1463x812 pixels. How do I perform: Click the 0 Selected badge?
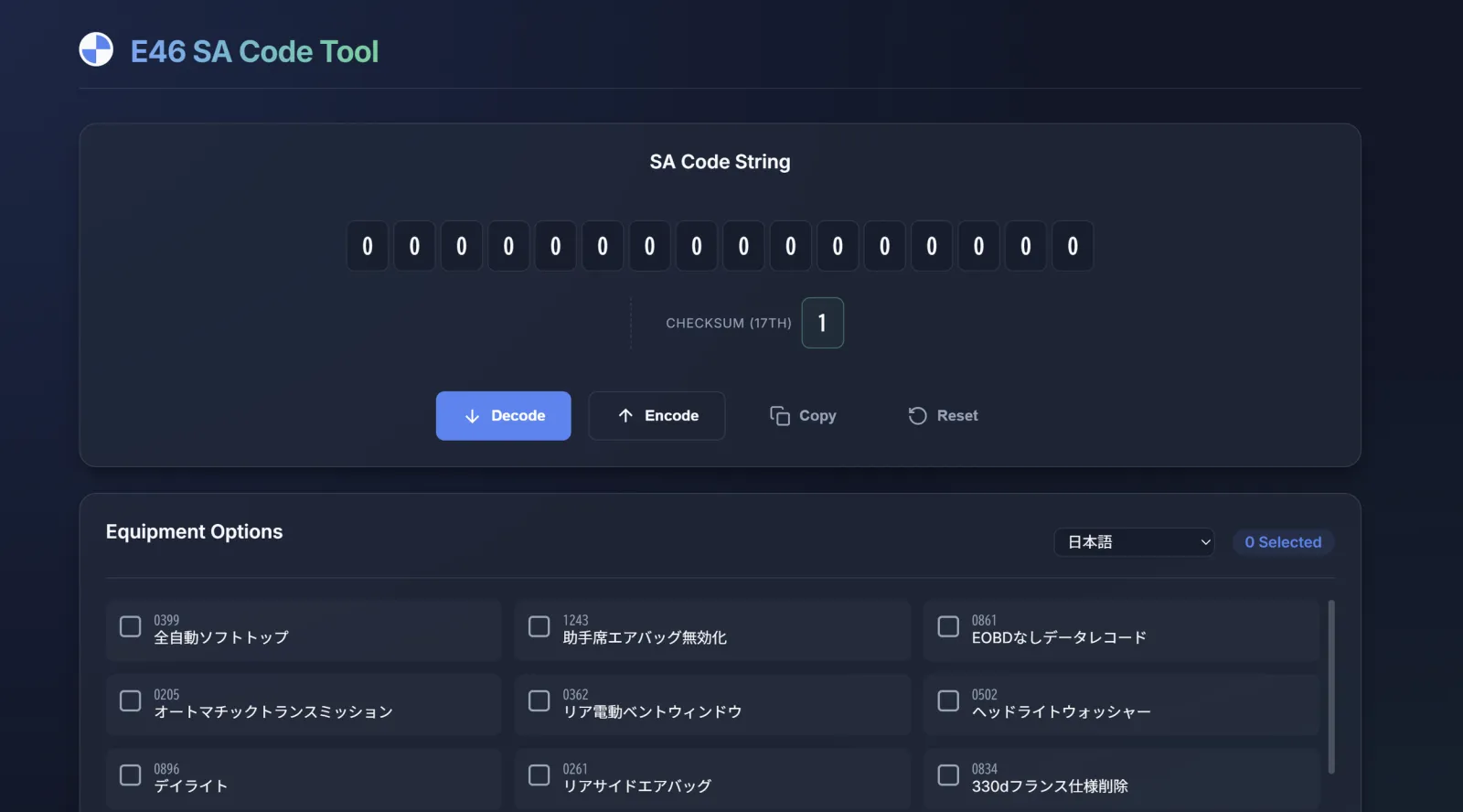pyautogui.click(x=1283, y=542)
